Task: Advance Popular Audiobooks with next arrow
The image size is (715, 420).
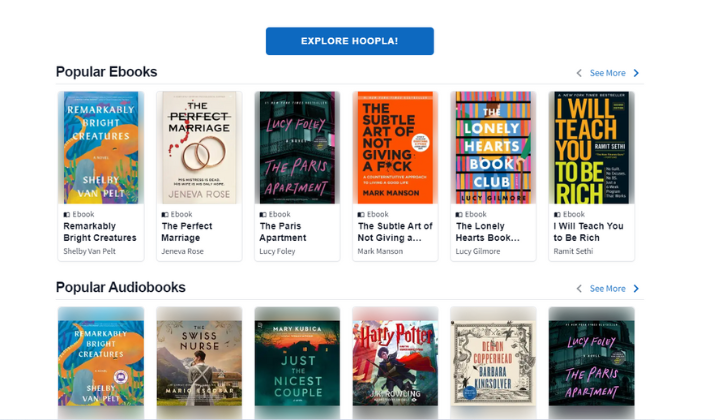Action: [636, 289]
